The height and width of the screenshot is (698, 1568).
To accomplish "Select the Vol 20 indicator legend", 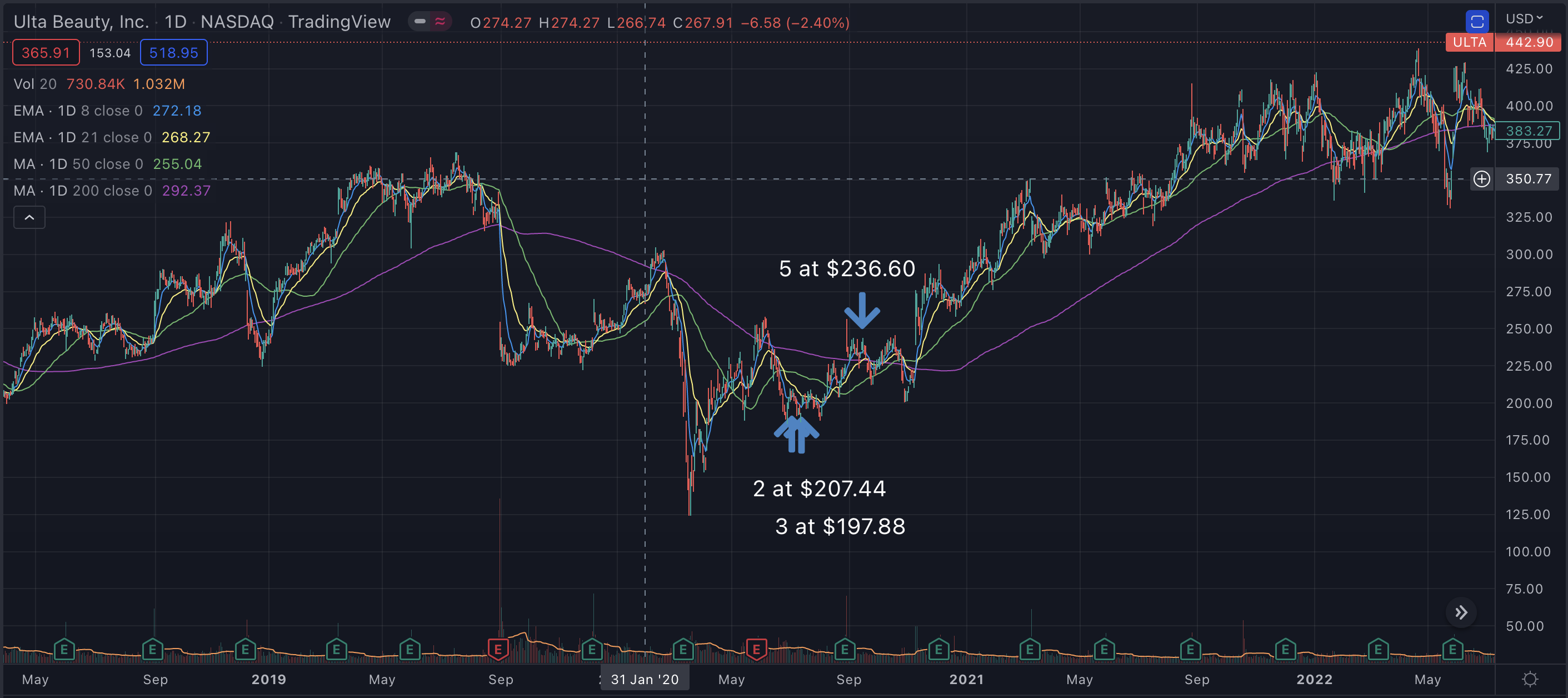I will (36, 84).
